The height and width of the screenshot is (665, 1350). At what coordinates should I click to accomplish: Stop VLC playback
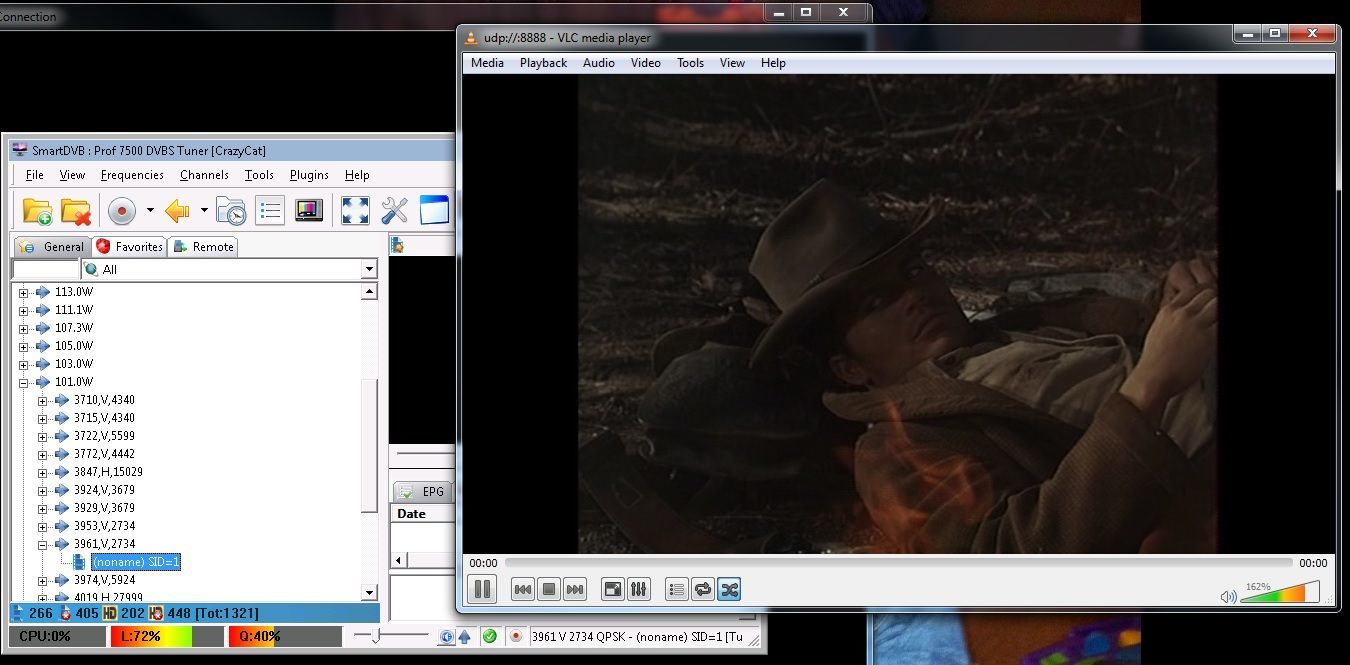[548, 590]
